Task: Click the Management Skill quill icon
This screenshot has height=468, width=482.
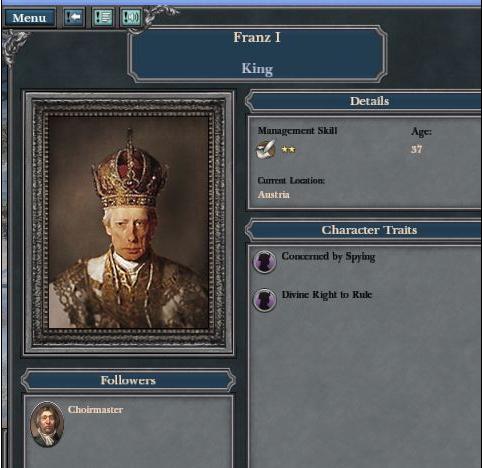Action: click(x=265, y=149)
